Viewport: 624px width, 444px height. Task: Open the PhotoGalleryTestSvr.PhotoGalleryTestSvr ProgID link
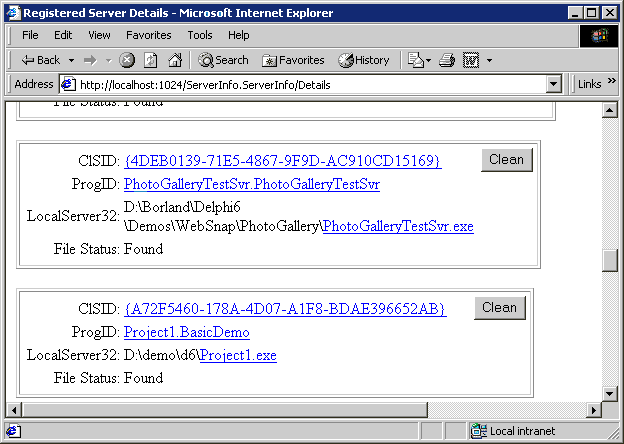(252, 184)
